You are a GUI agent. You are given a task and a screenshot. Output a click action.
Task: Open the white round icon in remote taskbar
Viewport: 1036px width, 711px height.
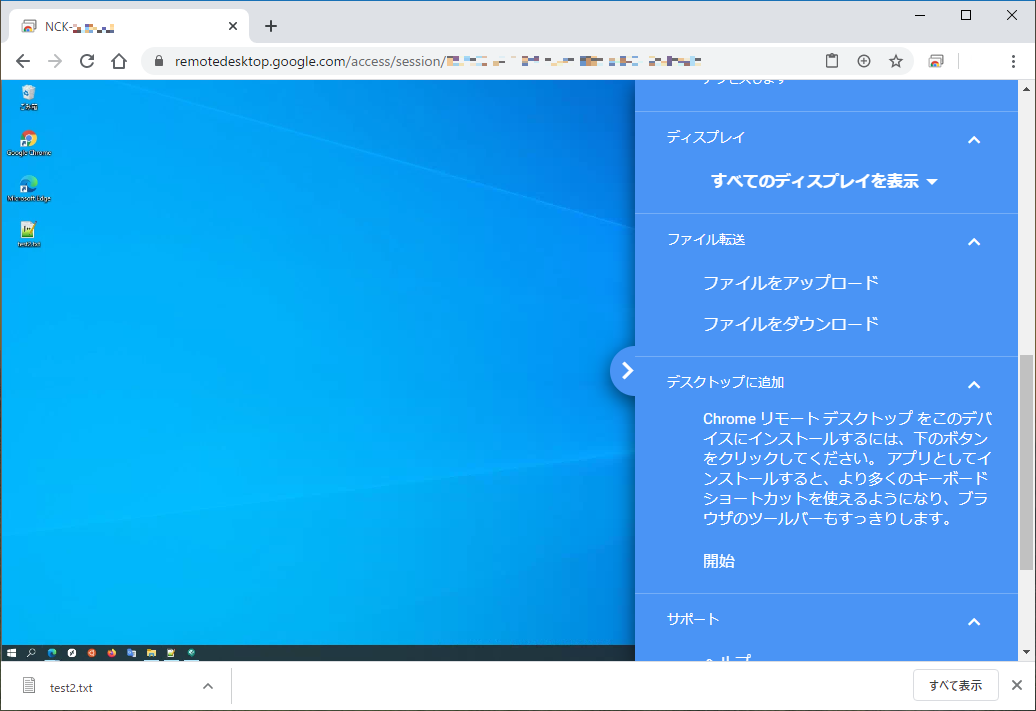[72, 653]
